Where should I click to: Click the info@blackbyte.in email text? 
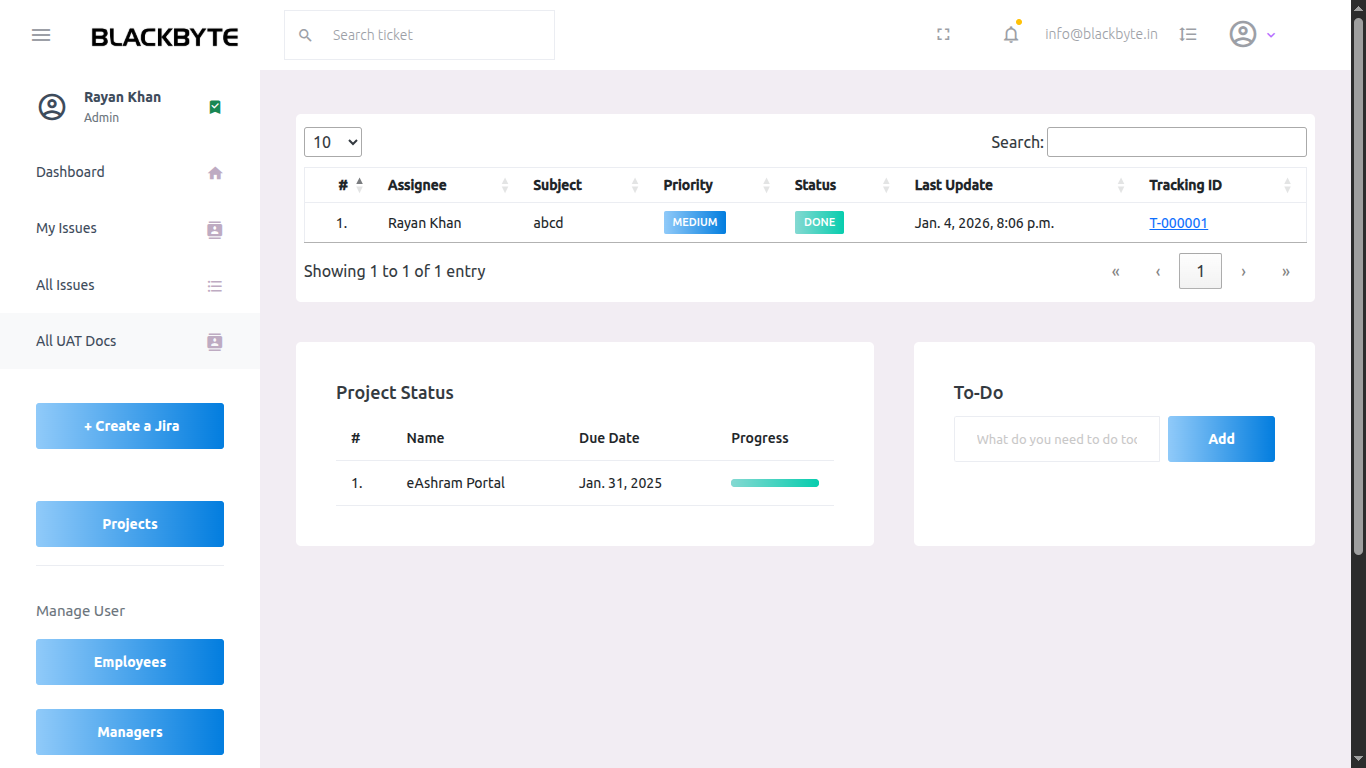point(1101,34)
